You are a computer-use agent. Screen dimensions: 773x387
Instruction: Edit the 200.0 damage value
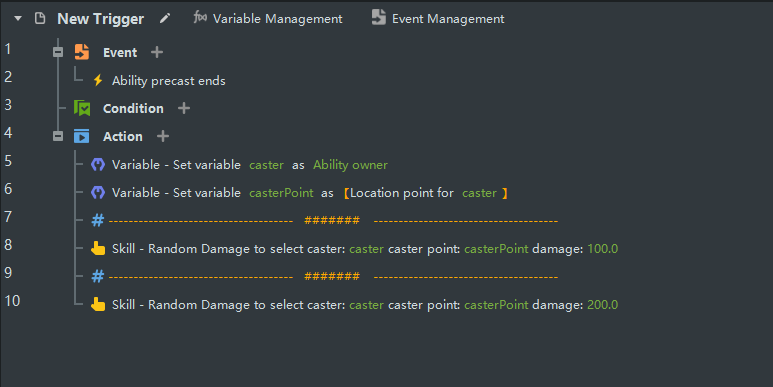coord(602,305)
